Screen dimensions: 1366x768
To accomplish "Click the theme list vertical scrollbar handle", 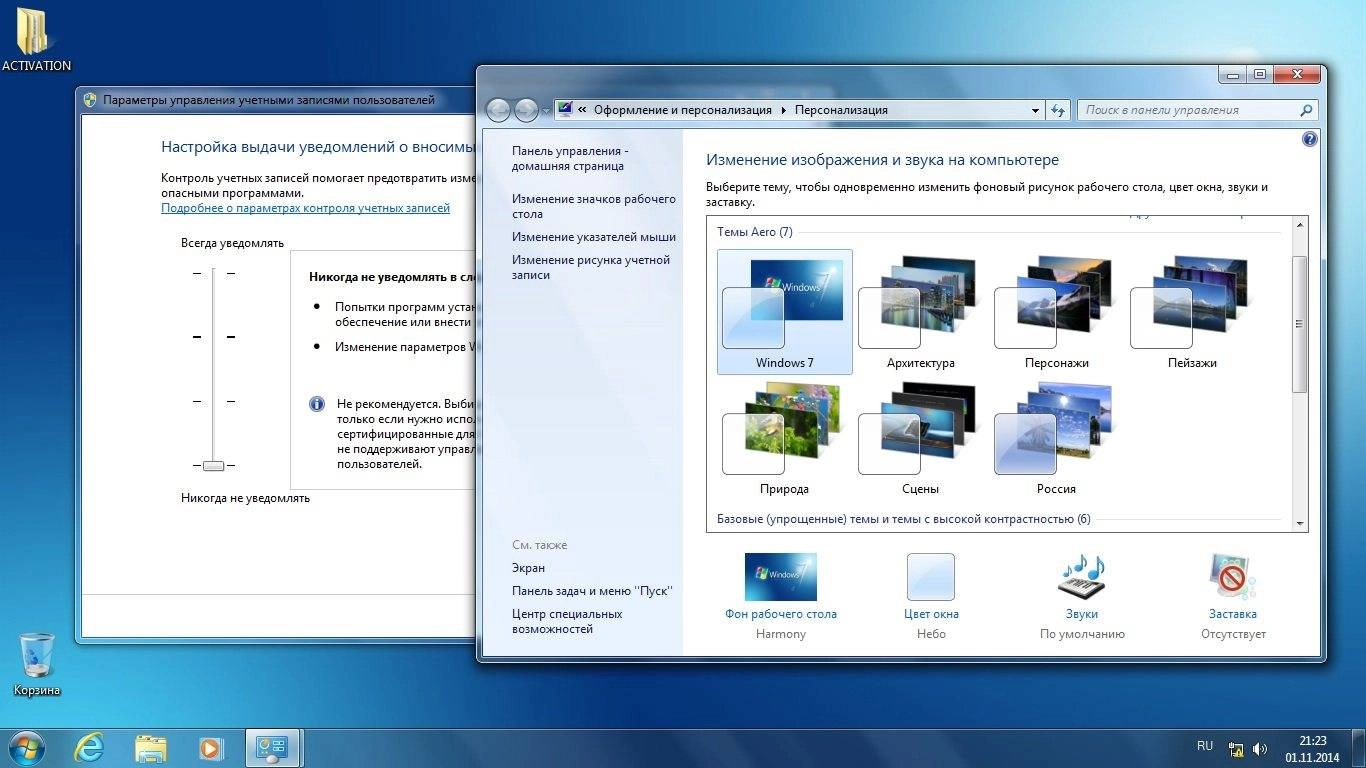I will click(x=1300, y=323).
